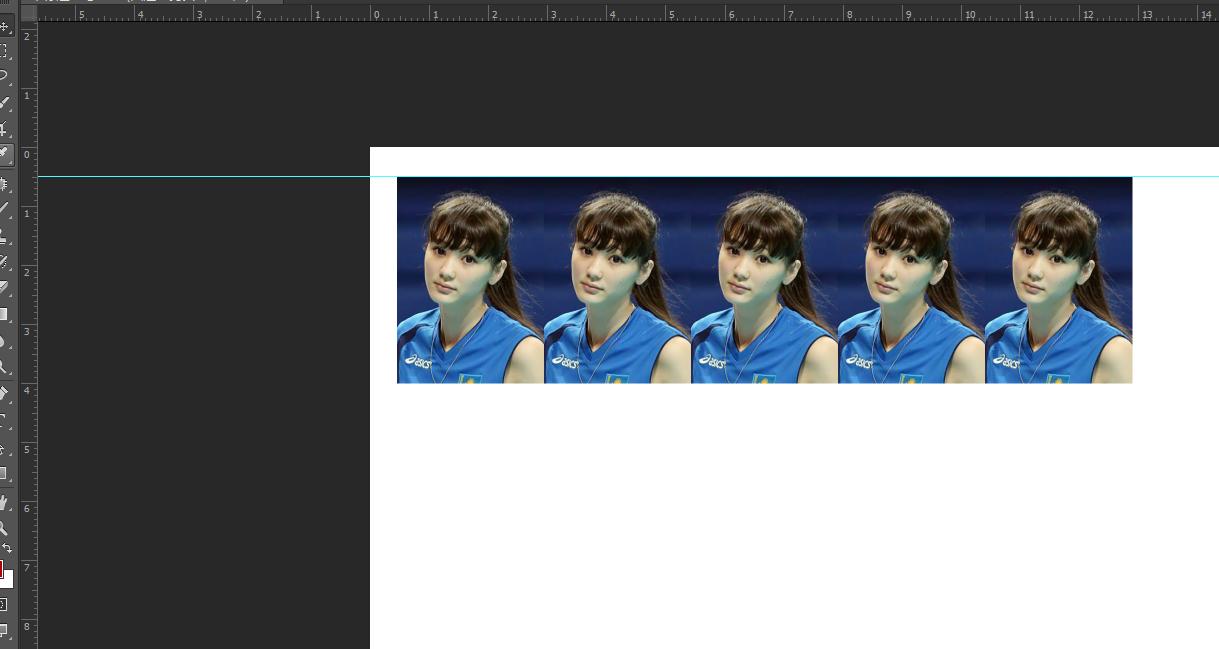Image resolution: width=1219 pixels, height=649 pixels.
Task: Choose the Gradient tool
Action: (x=5, y=314)
